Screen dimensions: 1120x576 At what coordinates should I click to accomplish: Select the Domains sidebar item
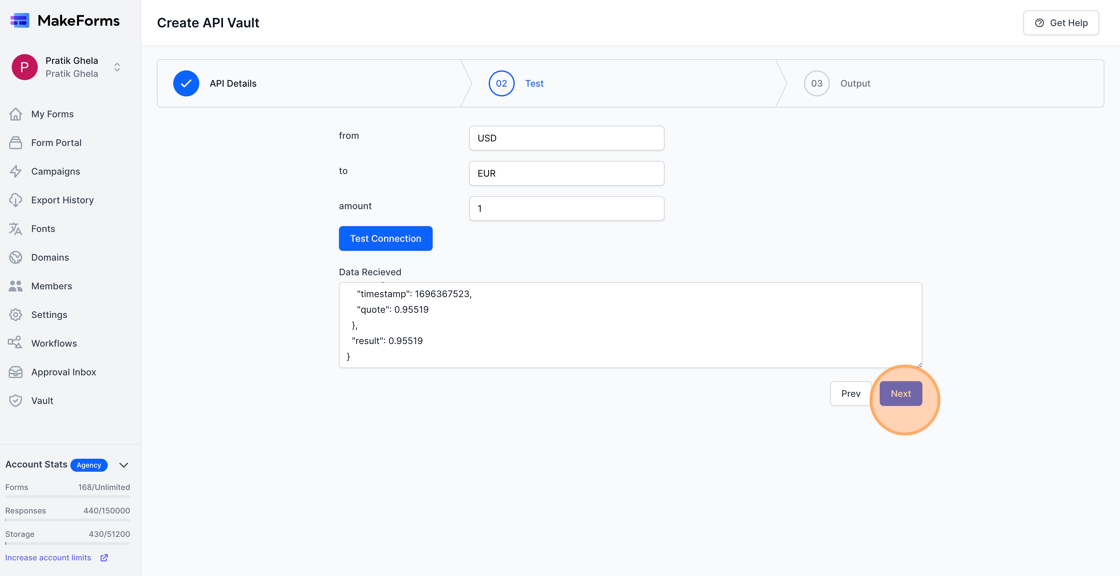click(x=47, y=257)
